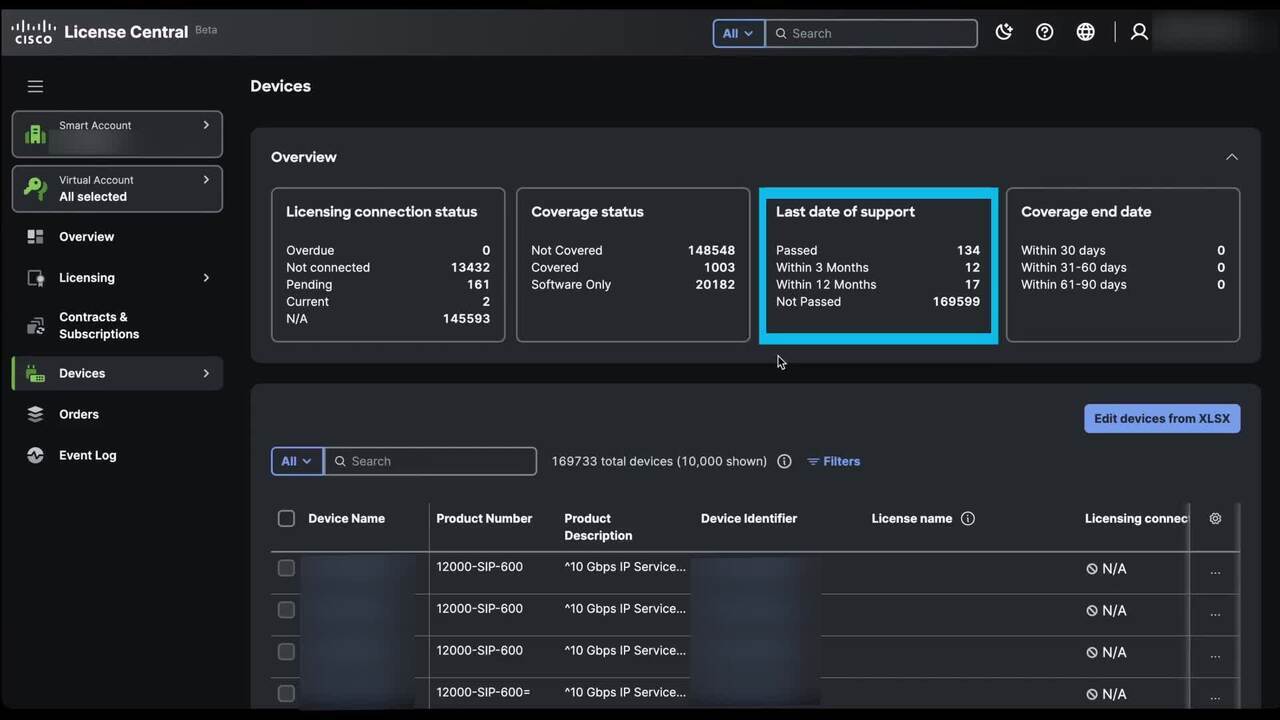Open Coverage status card
The height and width of the screenshot is (720, 1280).
tap(633, 265)
